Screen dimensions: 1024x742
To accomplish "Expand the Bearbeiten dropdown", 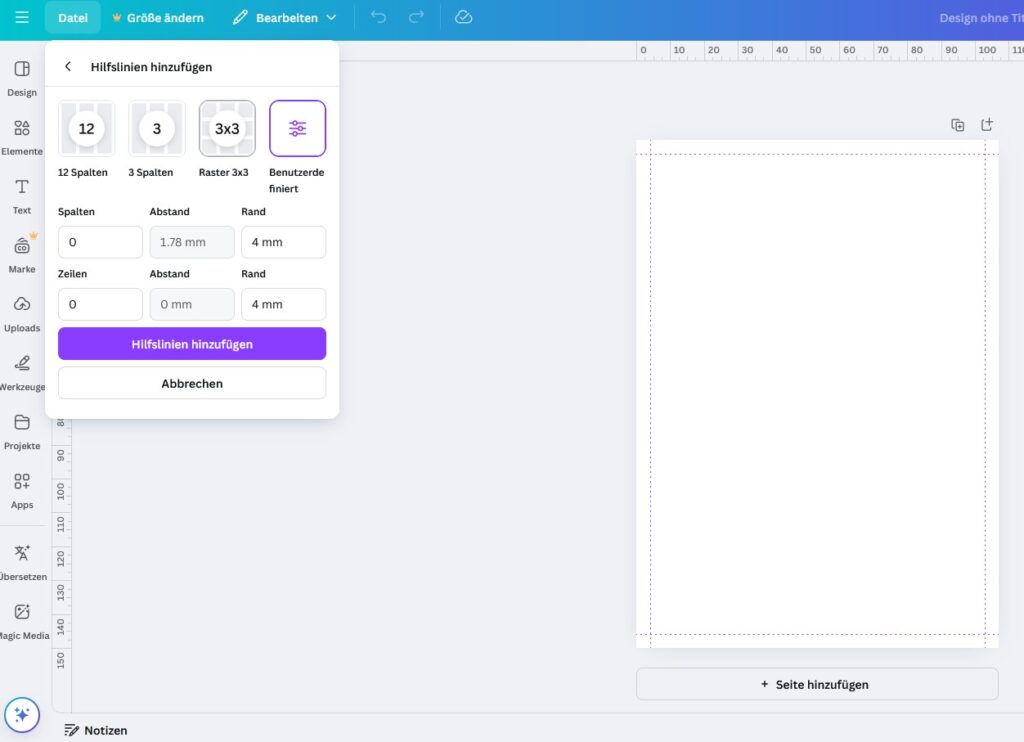I will [284, 18].
